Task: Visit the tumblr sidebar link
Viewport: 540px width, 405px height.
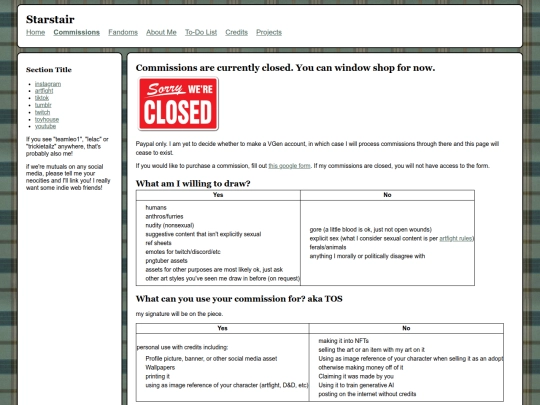Action: point(43,105)
